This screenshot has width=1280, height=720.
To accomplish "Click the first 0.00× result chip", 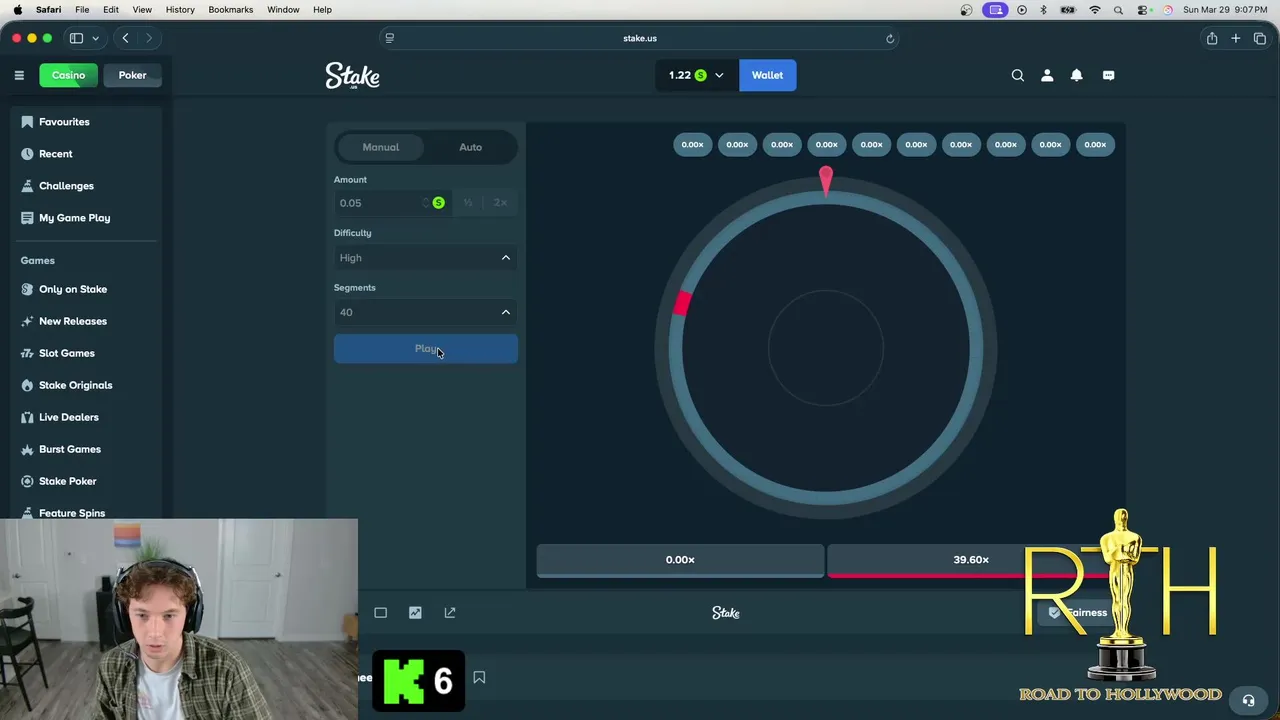I will click(x=692, y=145).
